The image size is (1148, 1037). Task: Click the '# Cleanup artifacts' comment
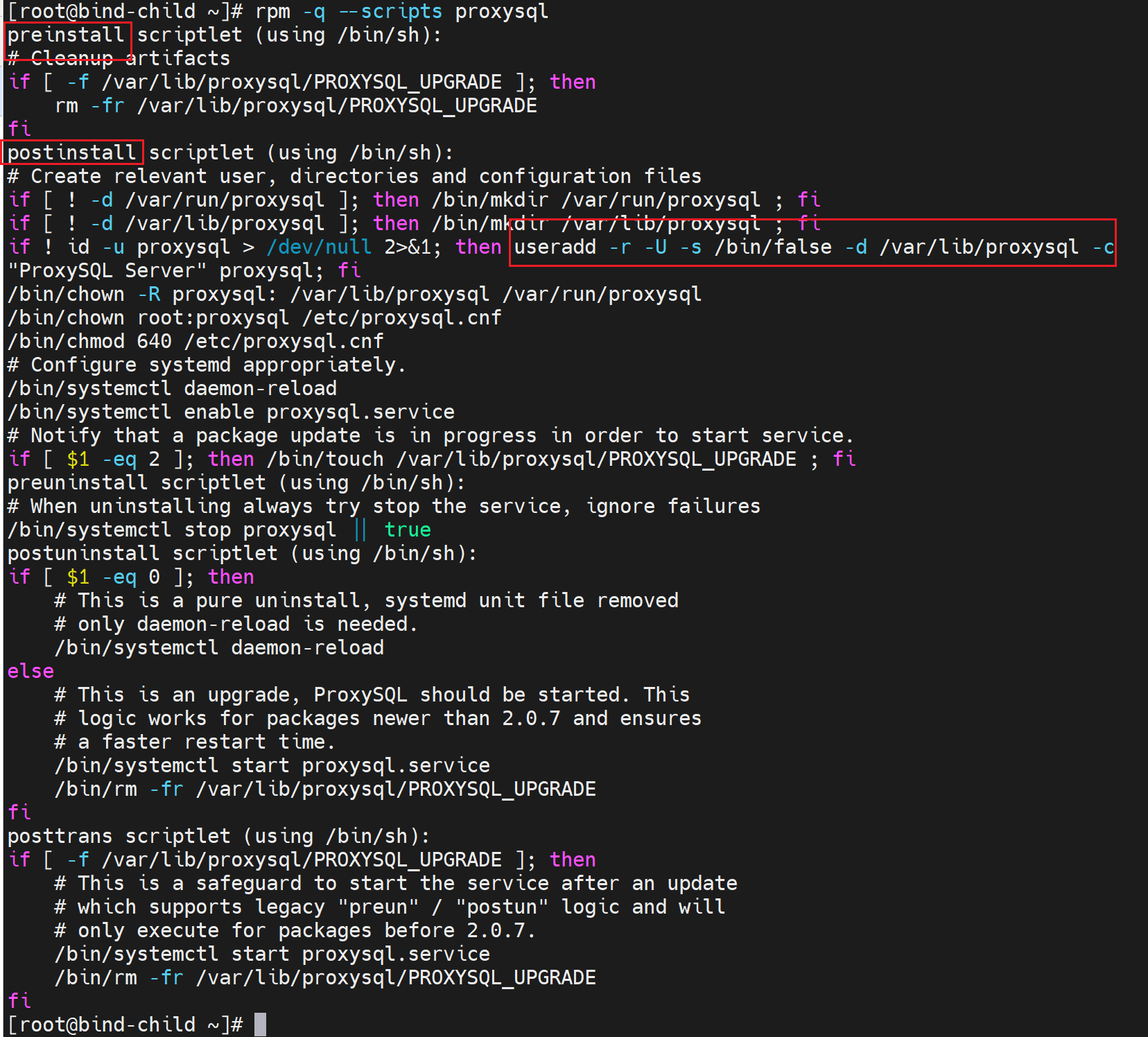tap(119, 59)
